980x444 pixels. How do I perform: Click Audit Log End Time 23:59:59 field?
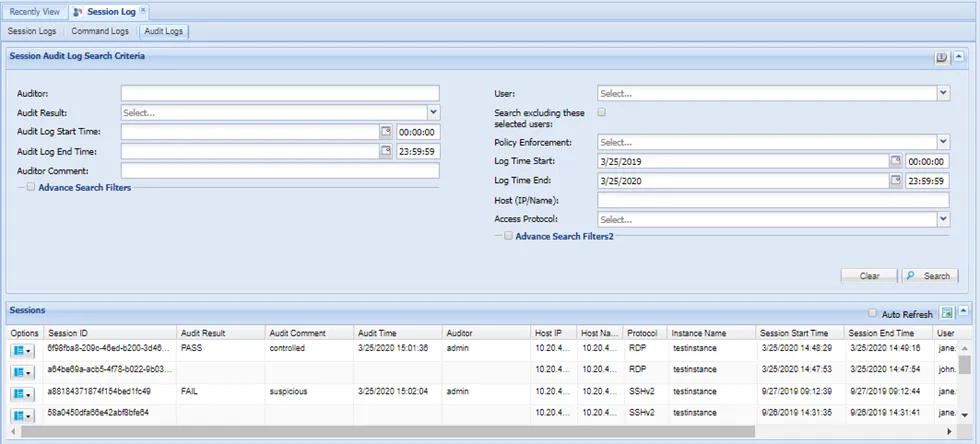tap(418, 151)
